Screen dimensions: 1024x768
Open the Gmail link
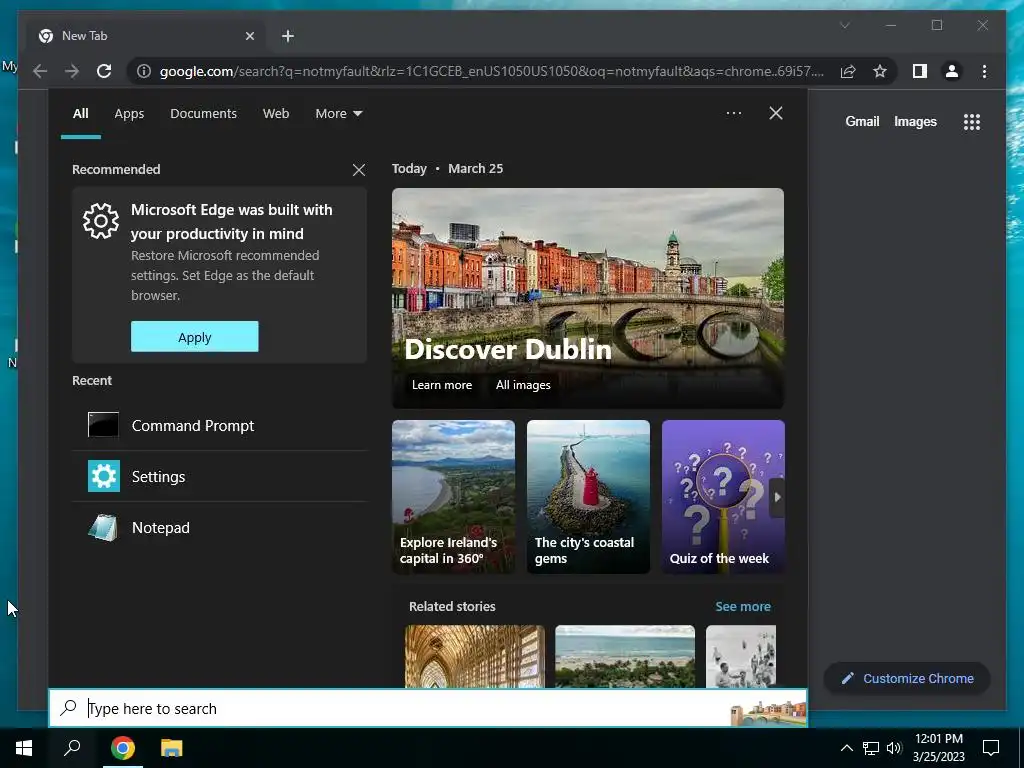click(862, 121)
